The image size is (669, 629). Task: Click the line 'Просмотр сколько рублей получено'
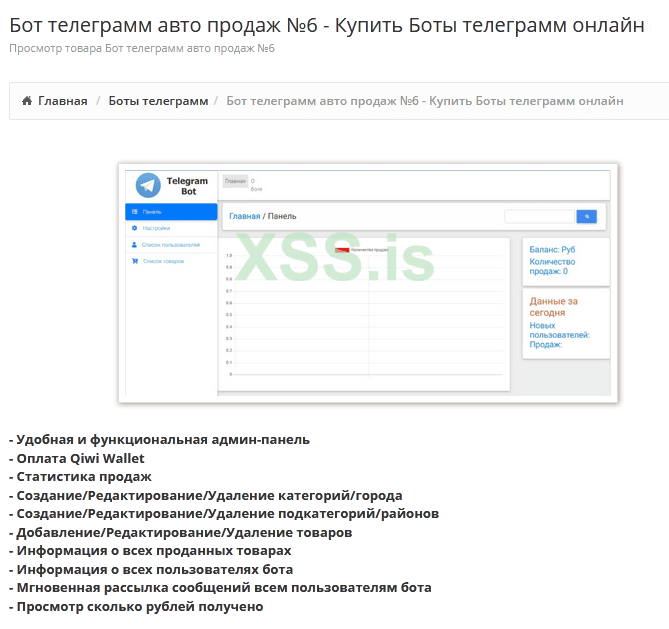pos(136,607)
